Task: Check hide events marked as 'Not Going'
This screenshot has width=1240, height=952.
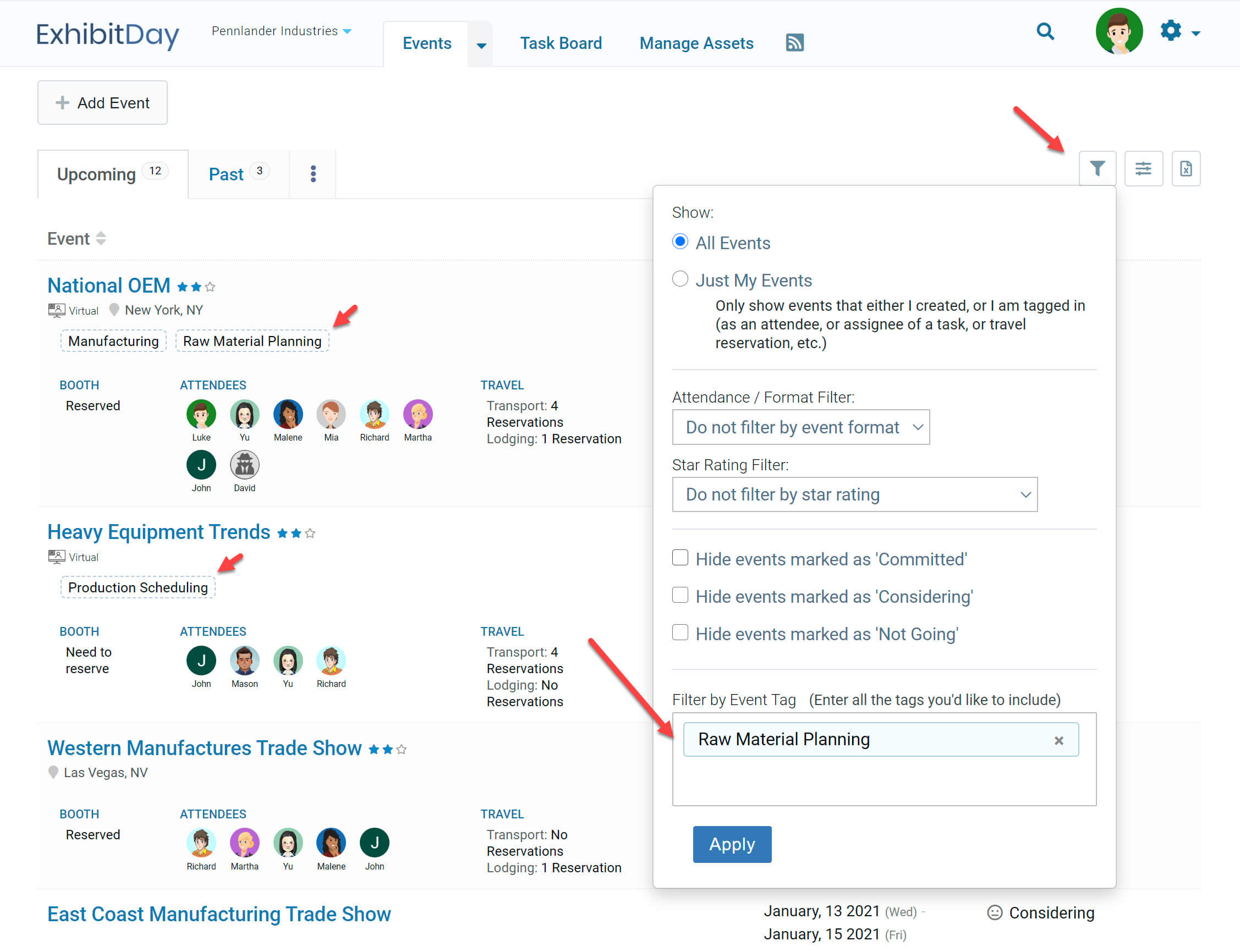Action: click(679, 632)
